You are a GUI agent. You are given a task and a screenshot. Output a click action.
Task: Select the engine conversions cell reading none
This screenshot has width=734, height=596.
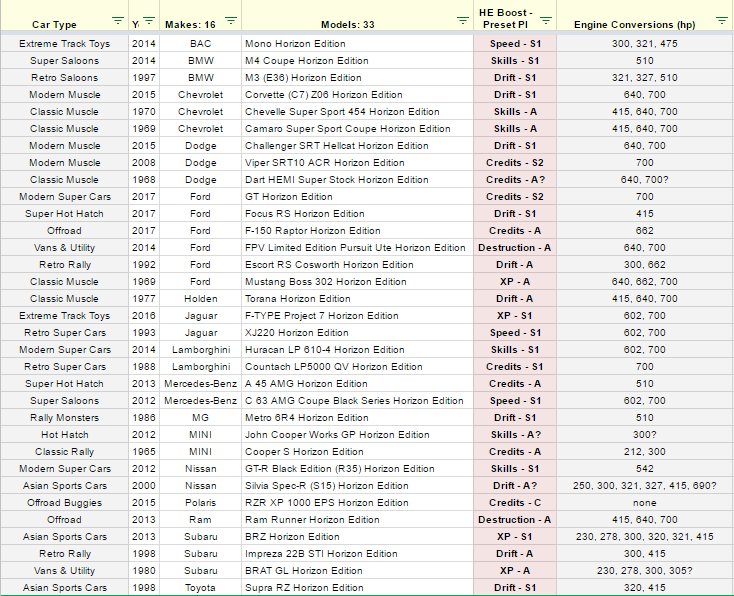click(645, 503)
